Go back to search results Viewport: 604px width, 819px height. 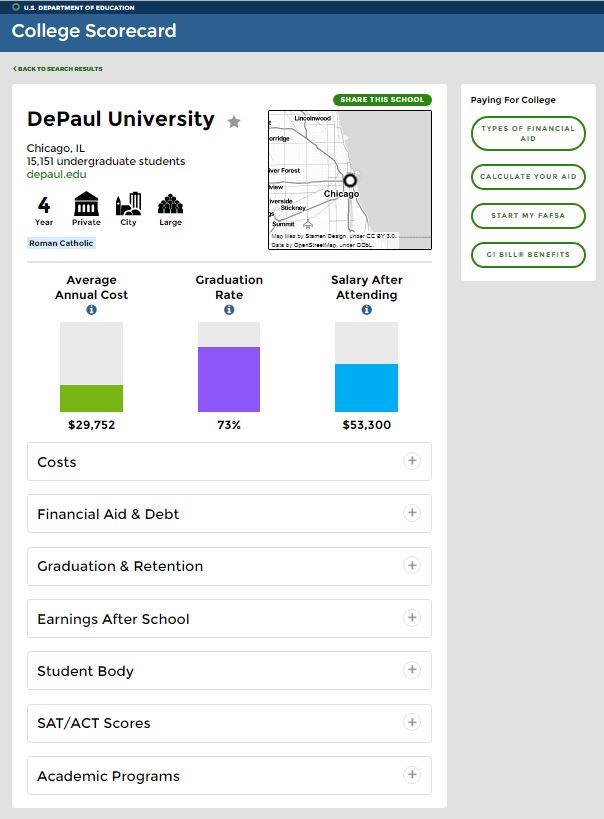click(x=58, y=69)
